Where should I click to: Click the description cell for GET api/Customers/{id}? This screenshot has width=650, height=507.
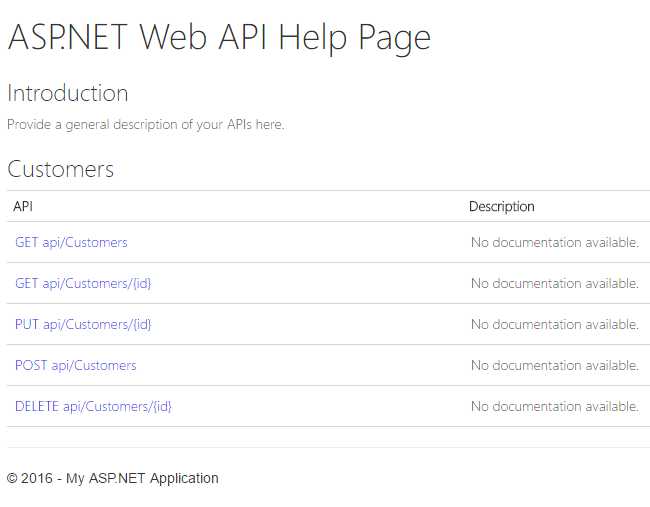pyautogui.click(x=554, y=283)
